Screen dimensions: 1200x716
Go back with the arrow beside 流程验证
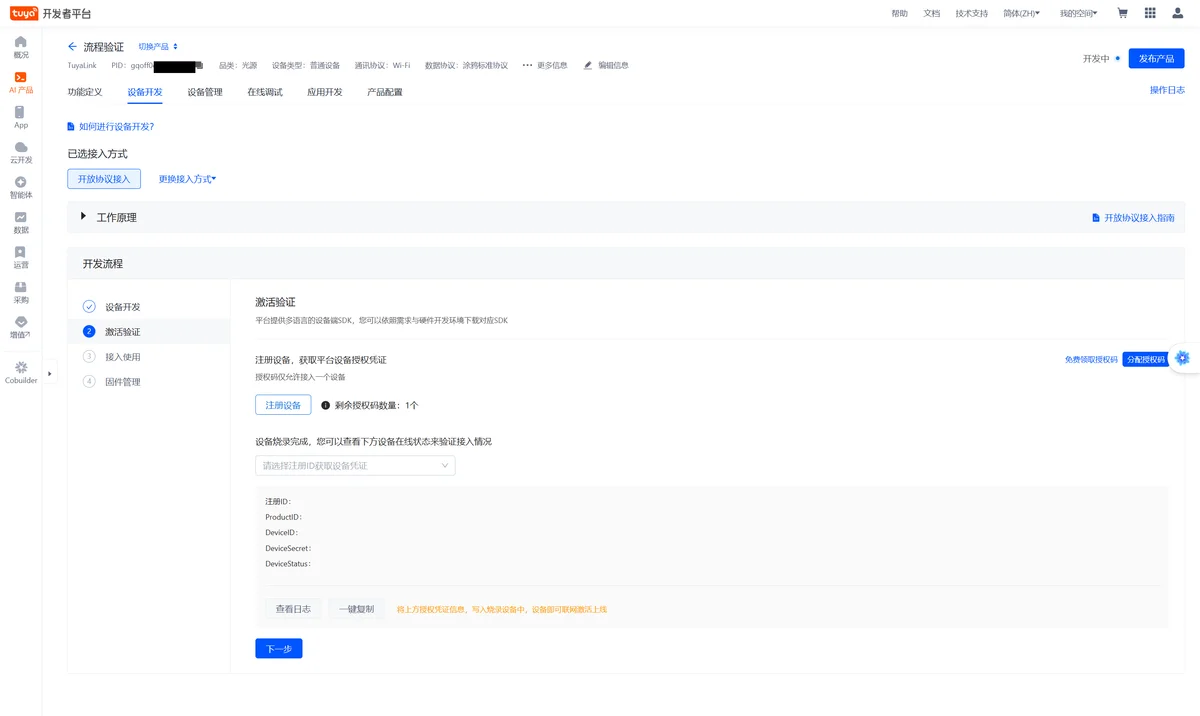pyautogui.click(x=72, y=47)
